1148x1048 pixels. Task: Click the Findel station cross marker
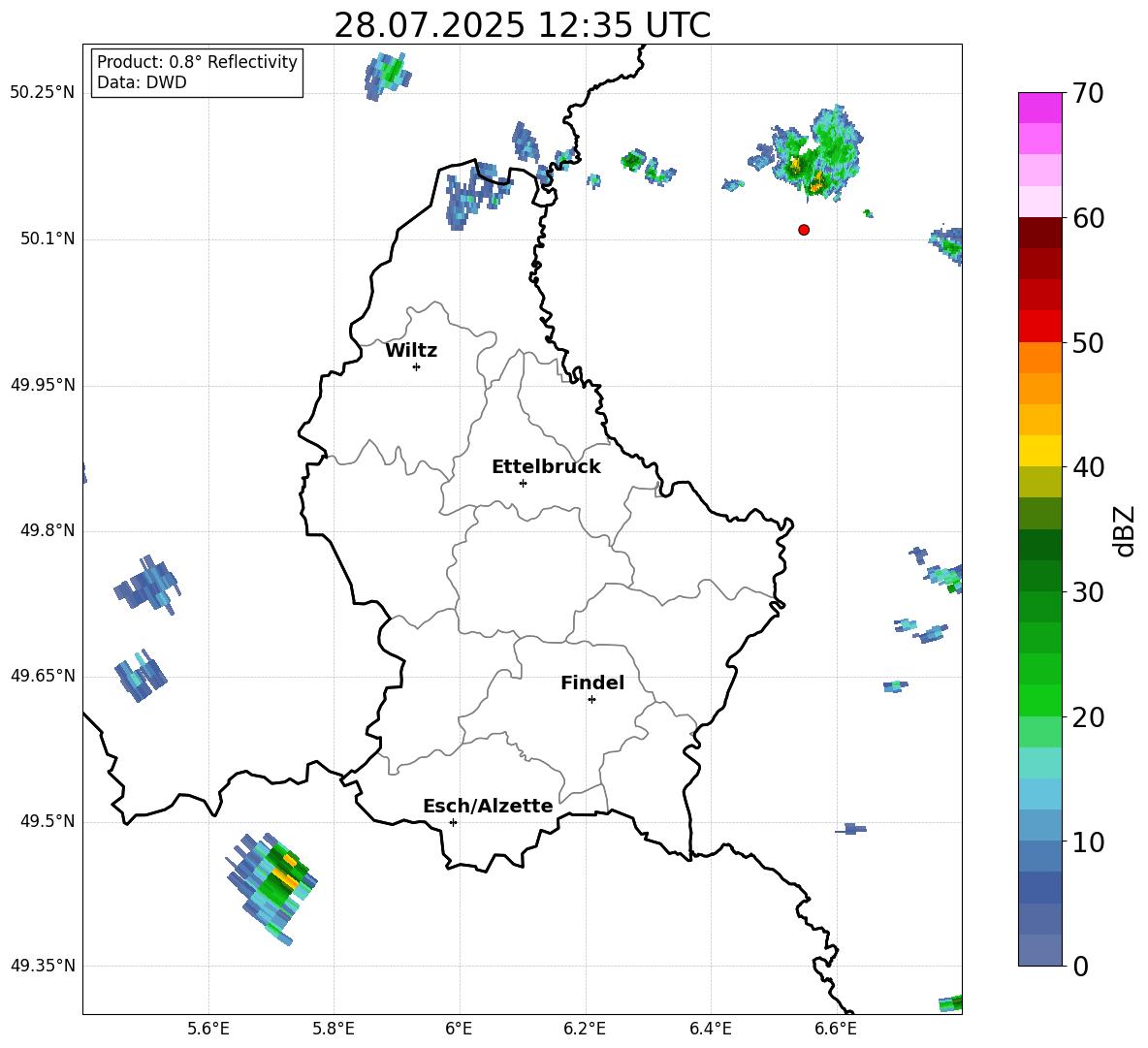click(x=591, y=700)
